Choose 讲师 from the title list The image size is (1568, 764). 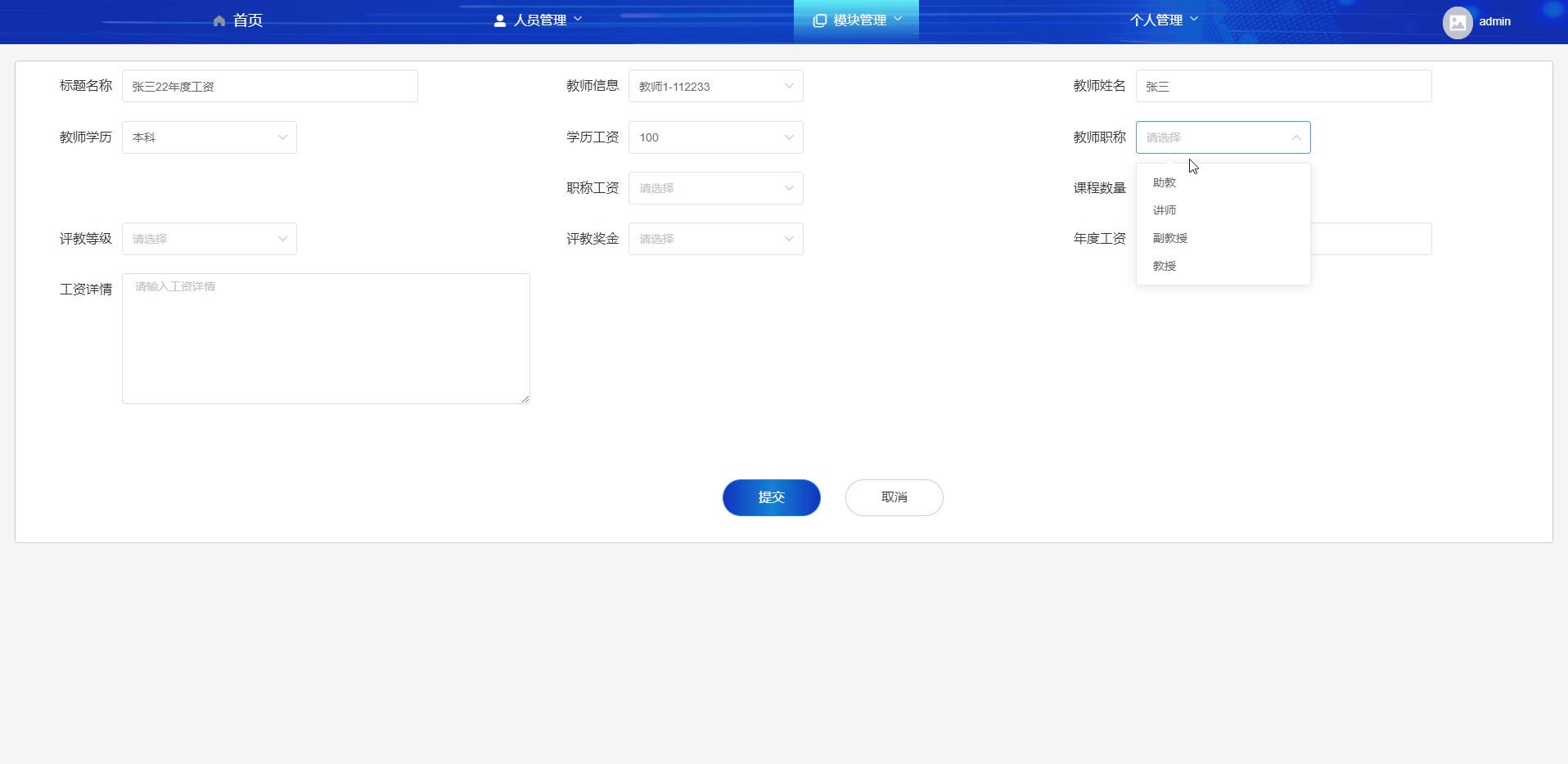[x=1223, y=210]
